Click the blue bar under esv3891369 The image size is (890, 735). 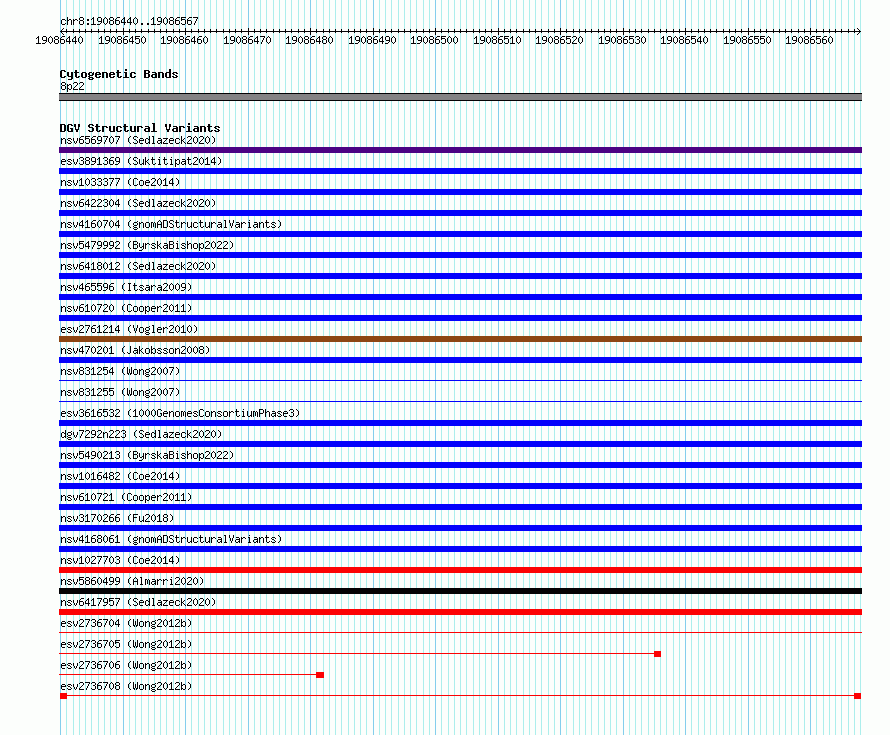pos(460,171)
